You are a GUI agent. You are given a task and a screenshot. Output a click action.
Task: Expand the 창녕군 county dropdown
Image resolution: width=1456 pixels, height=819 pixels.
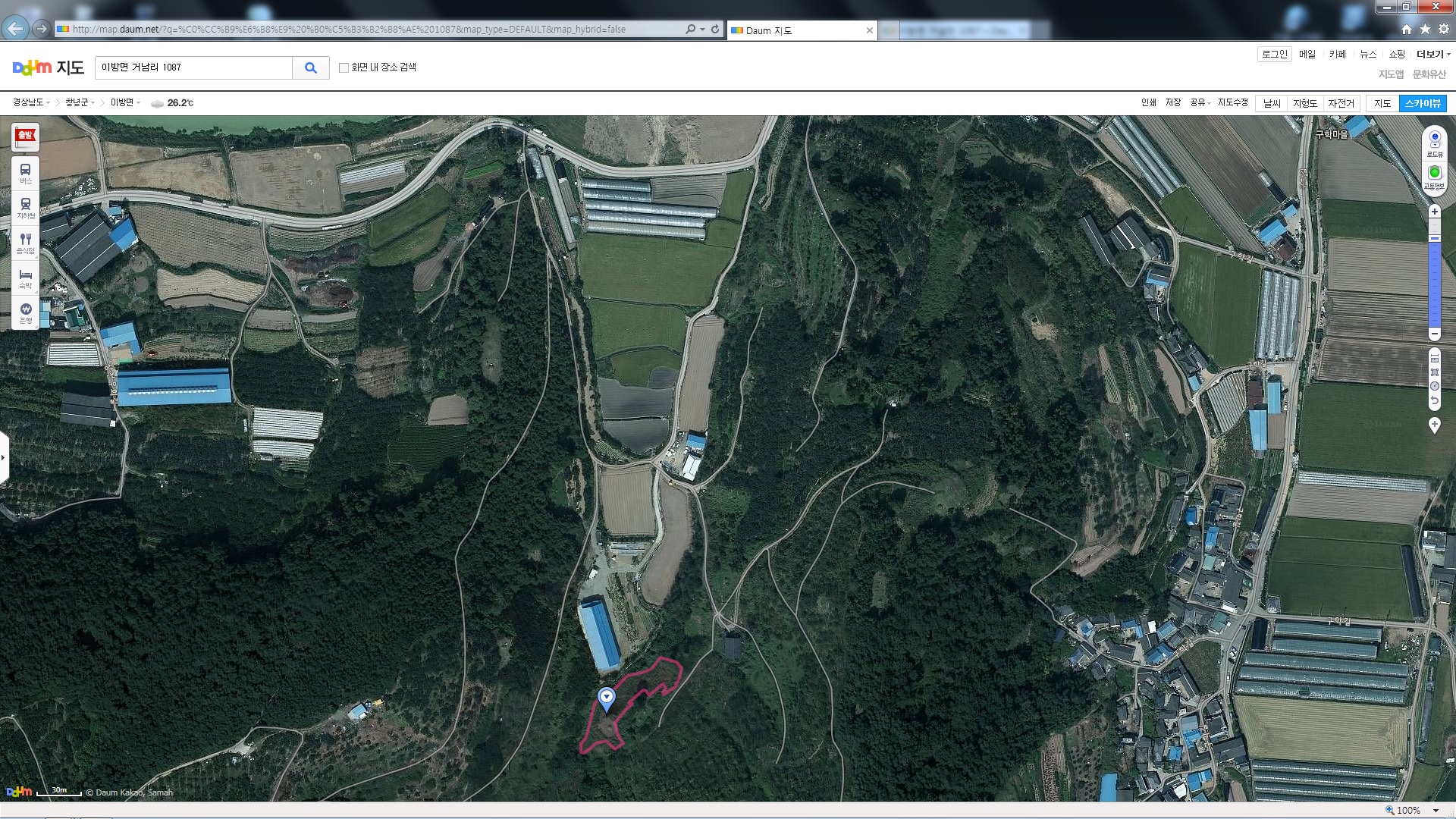point(80,102)
